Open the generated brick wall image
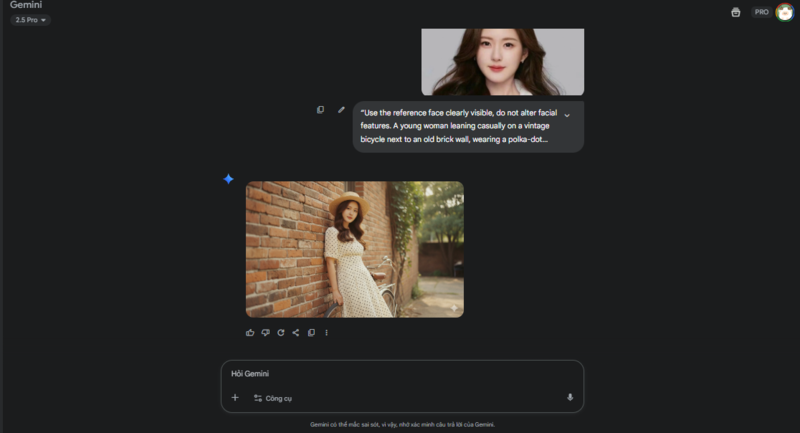800x433 pixels. 354,249
